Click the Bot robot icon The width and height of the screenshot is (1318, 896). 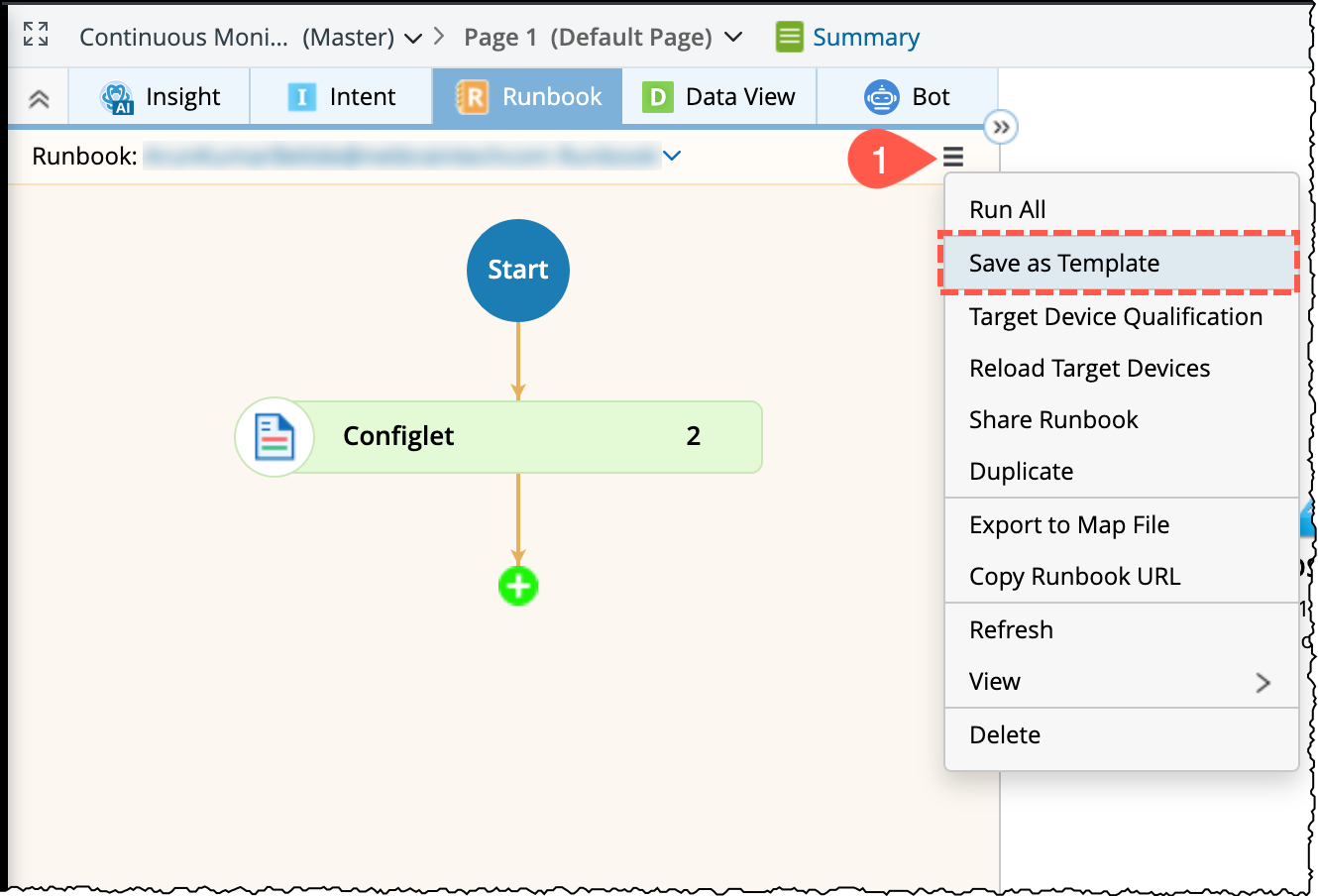882,97
